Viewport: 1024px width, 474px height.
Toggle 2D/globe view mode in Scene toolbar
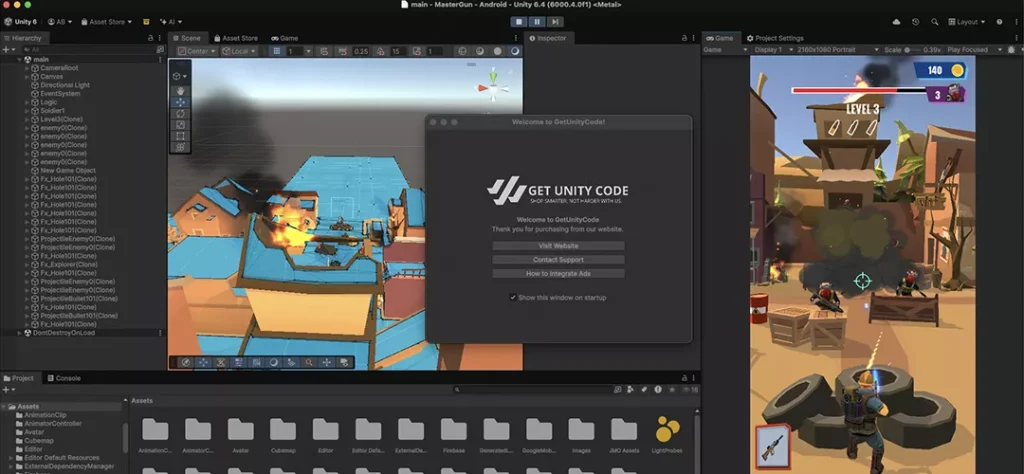(462, 51)
